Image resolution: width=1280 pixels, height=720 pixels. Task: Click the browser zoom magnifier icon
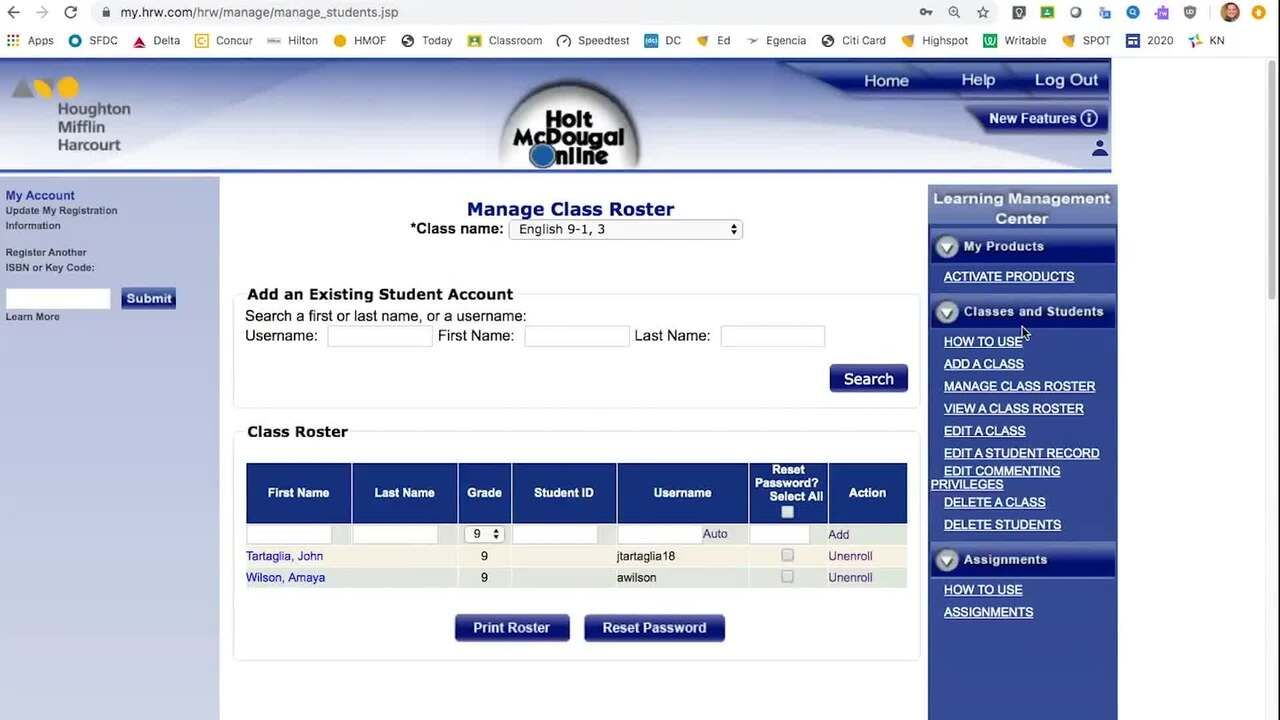pyautogui.click(x=954, y=12)
